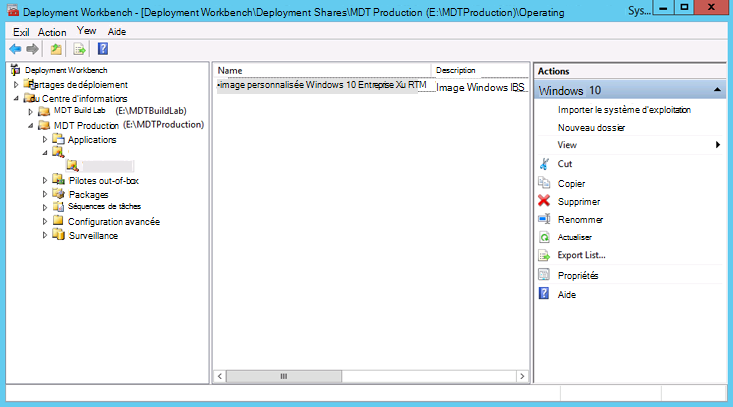Click the MDT Build Lab folder icon
This screenshot has height=407, width=733.
coord(44,111)
